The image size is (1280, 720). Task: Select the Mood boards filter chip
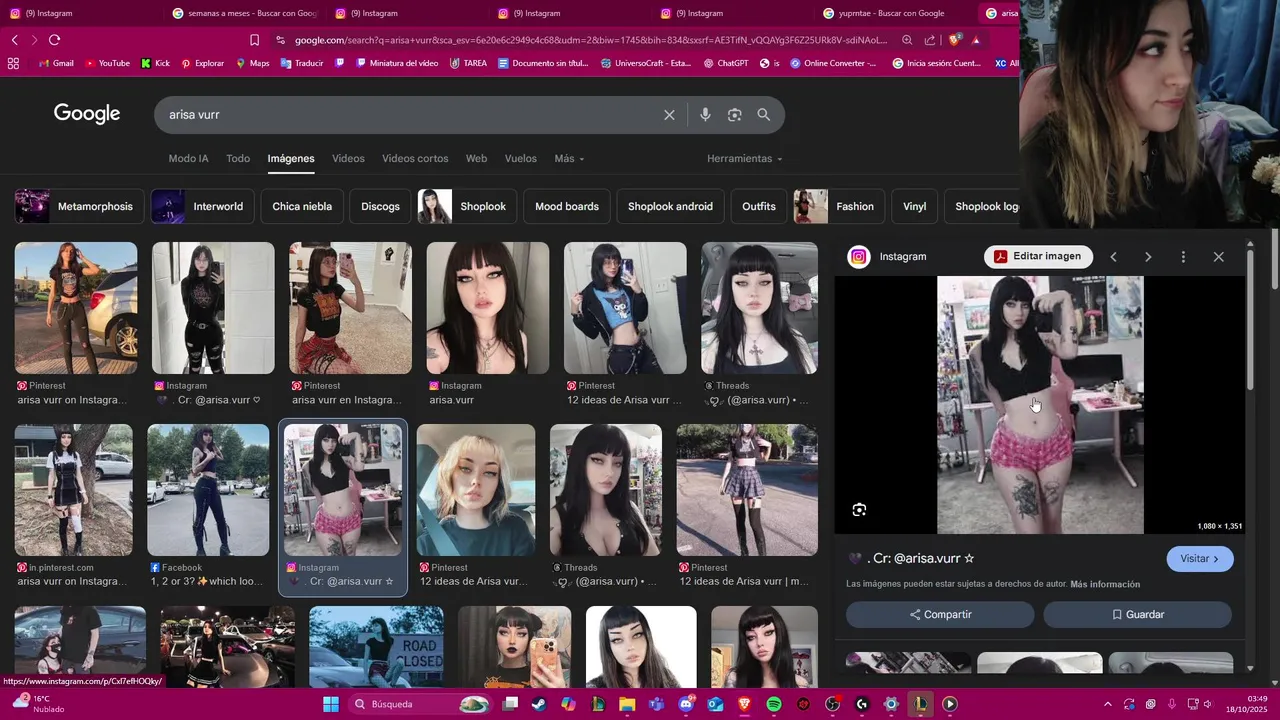(567, 207)
